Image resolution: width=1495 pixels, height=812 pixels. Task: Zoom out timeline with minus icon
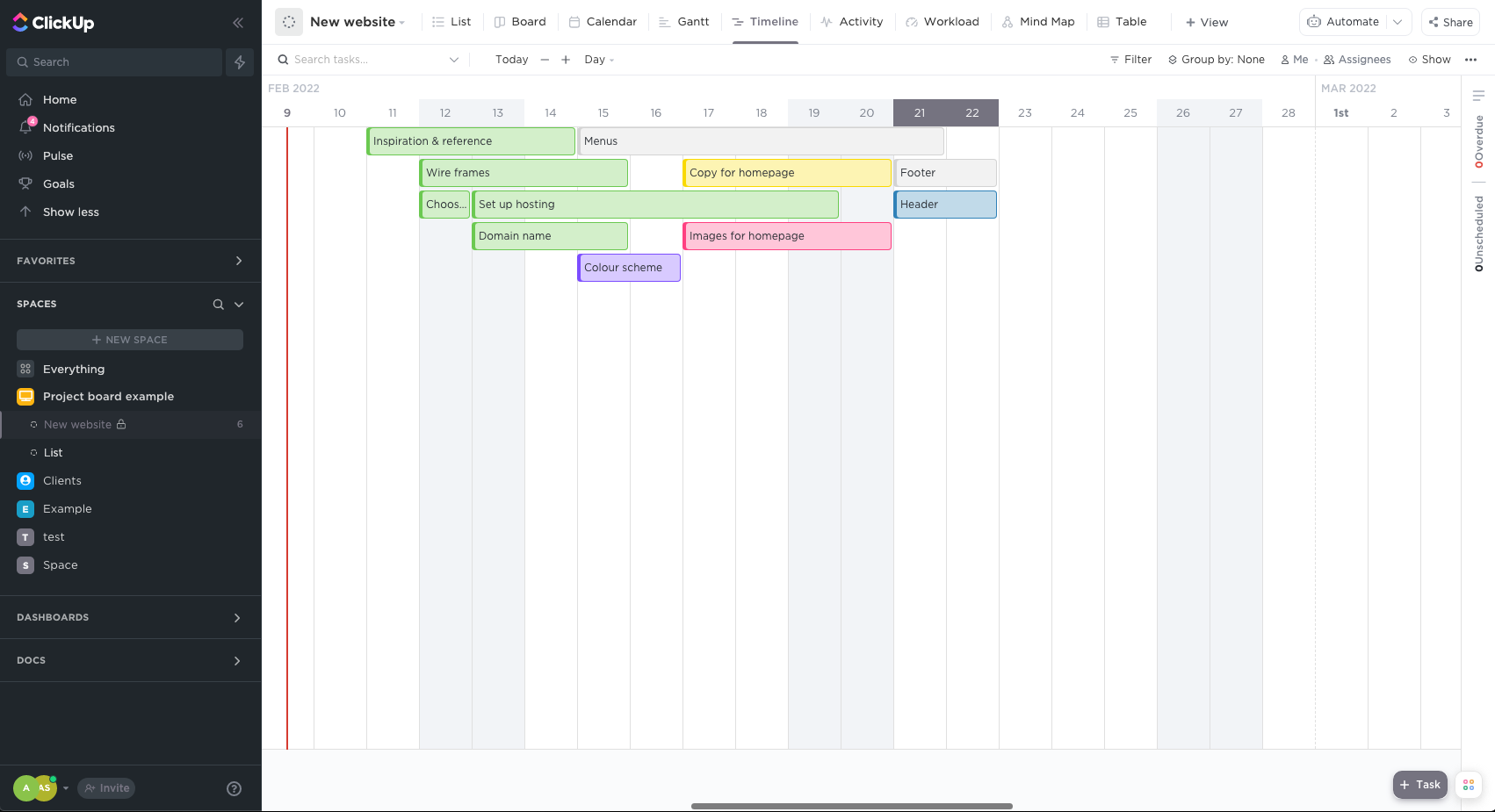pyautogui.click(x=545, y=60)
